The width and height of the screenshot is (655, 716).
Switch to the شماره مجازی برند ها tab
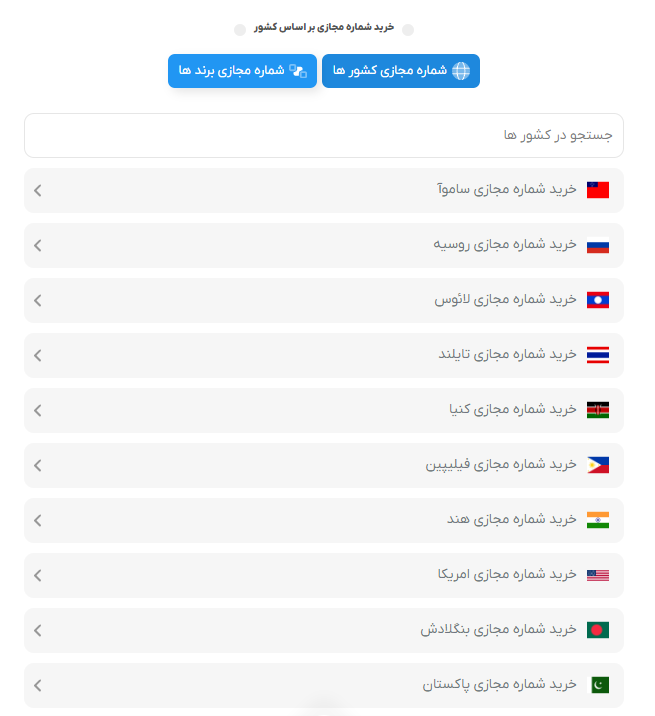pos(242,71)
